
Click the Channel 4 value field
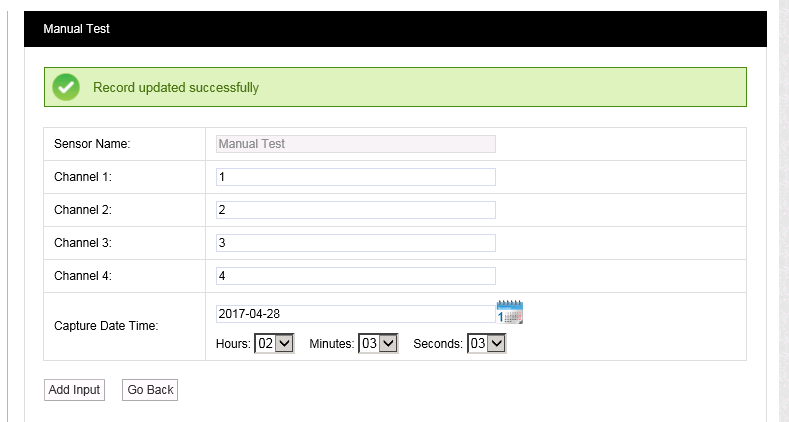pos(355,276)
